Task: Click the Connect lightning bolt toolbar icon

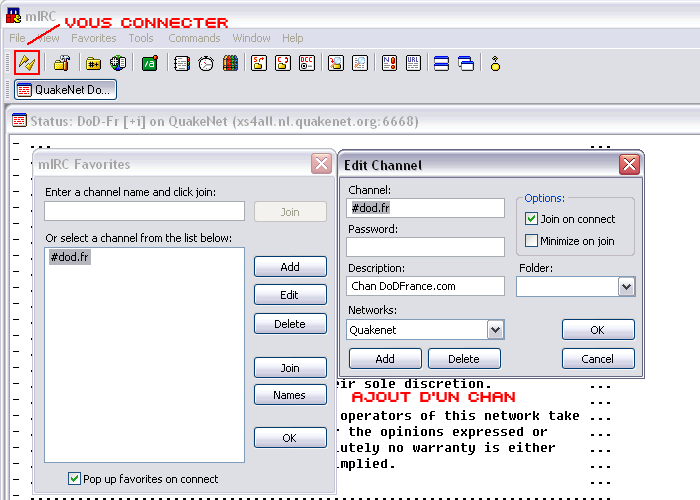Action: (27, 63)
